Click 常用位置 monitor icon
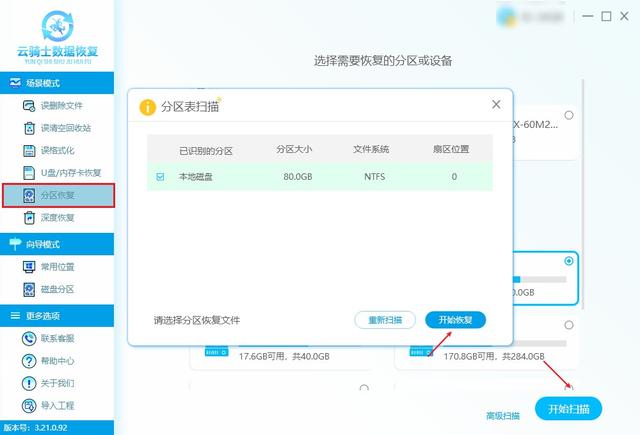 click(29, 267)
